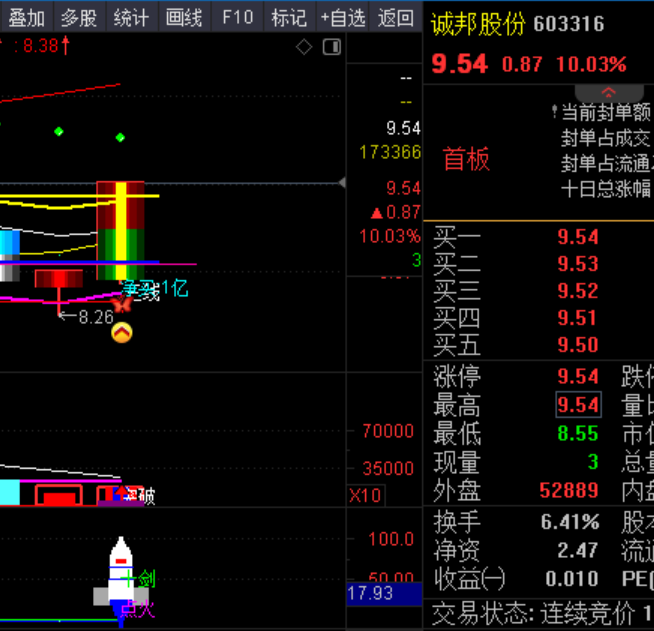Click the 现量 value 3

pyautogui.click(x=594, y=462)
